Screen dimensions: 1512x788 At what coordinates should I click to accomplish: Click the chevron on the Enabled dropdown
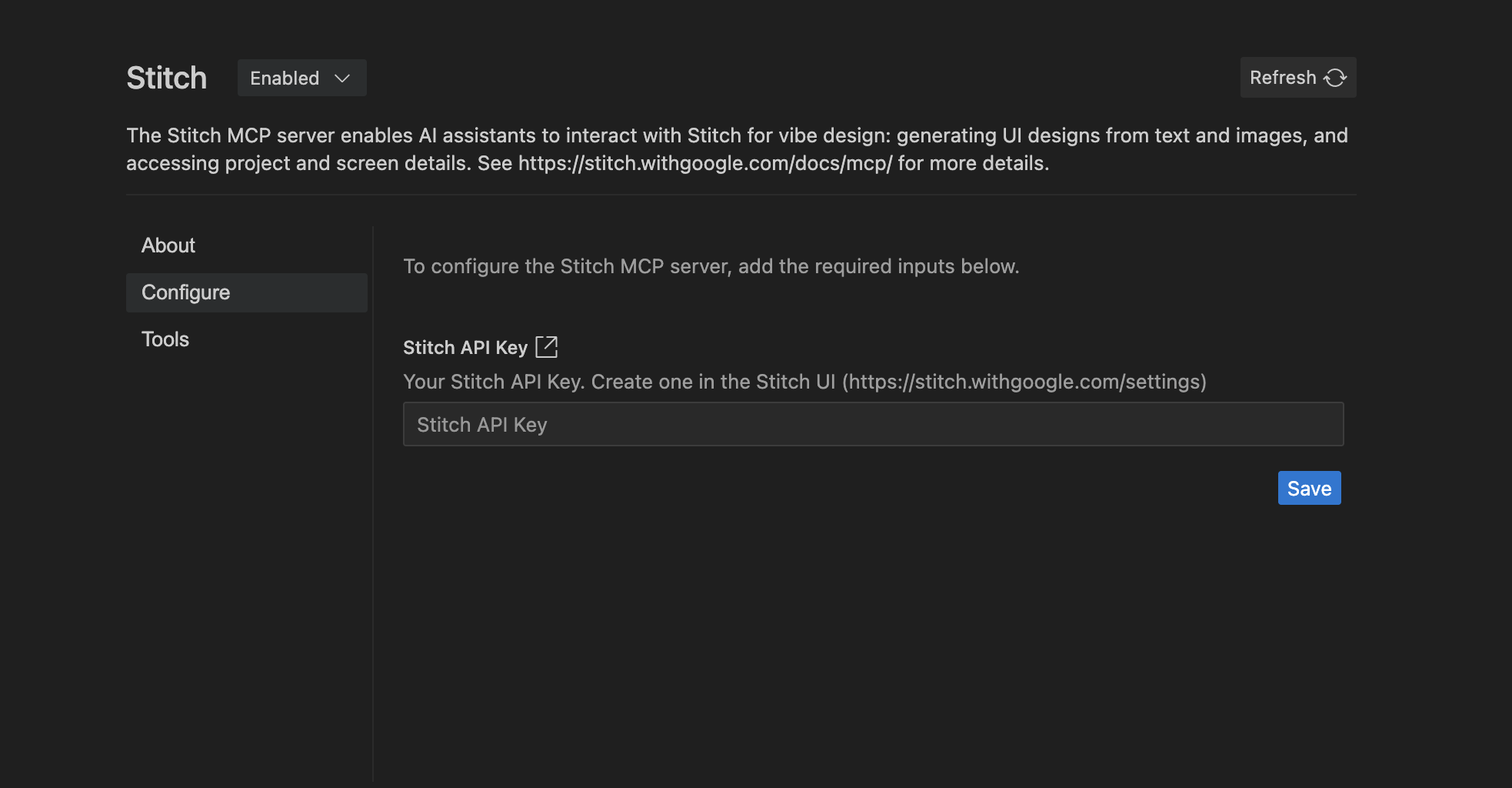coord(343,78)
